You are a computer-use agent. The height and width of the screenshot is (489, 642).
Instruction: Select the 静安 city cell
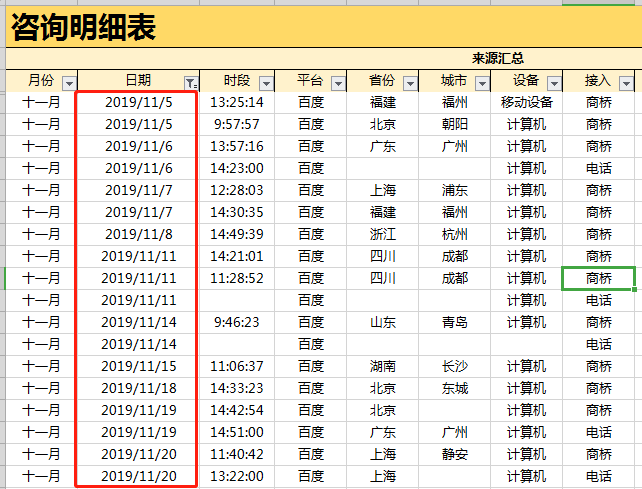tap(454, 454)
